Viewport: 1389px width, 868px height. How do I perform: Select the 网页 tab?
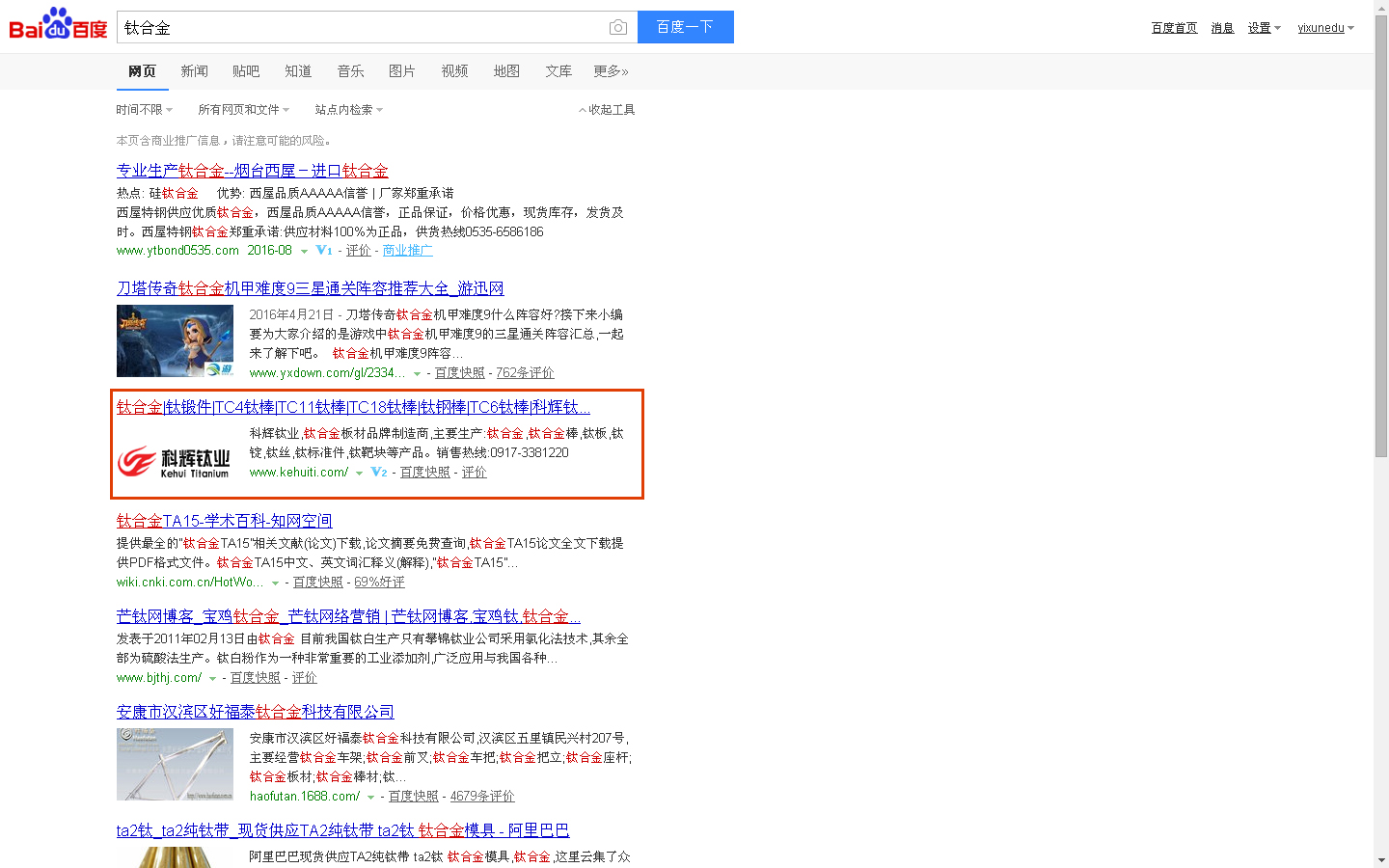coord(142,71)
